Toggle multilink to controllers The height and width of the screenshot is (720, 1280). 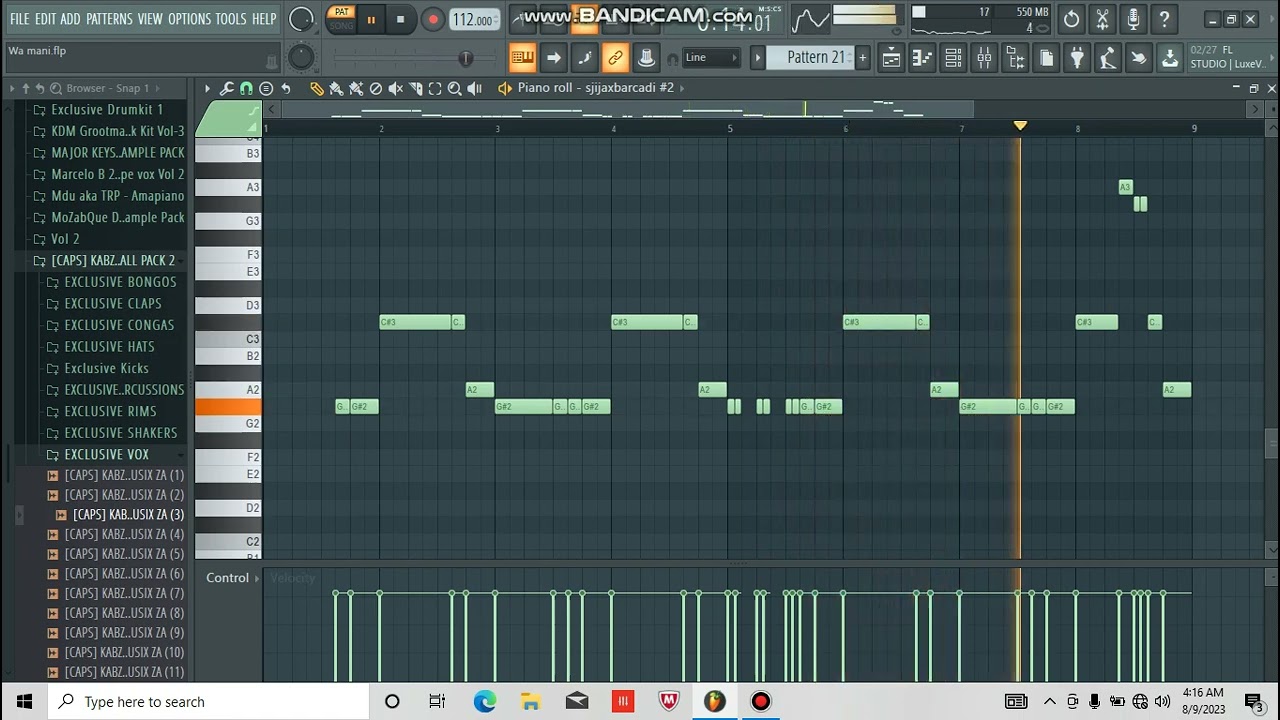click(646, 58)
